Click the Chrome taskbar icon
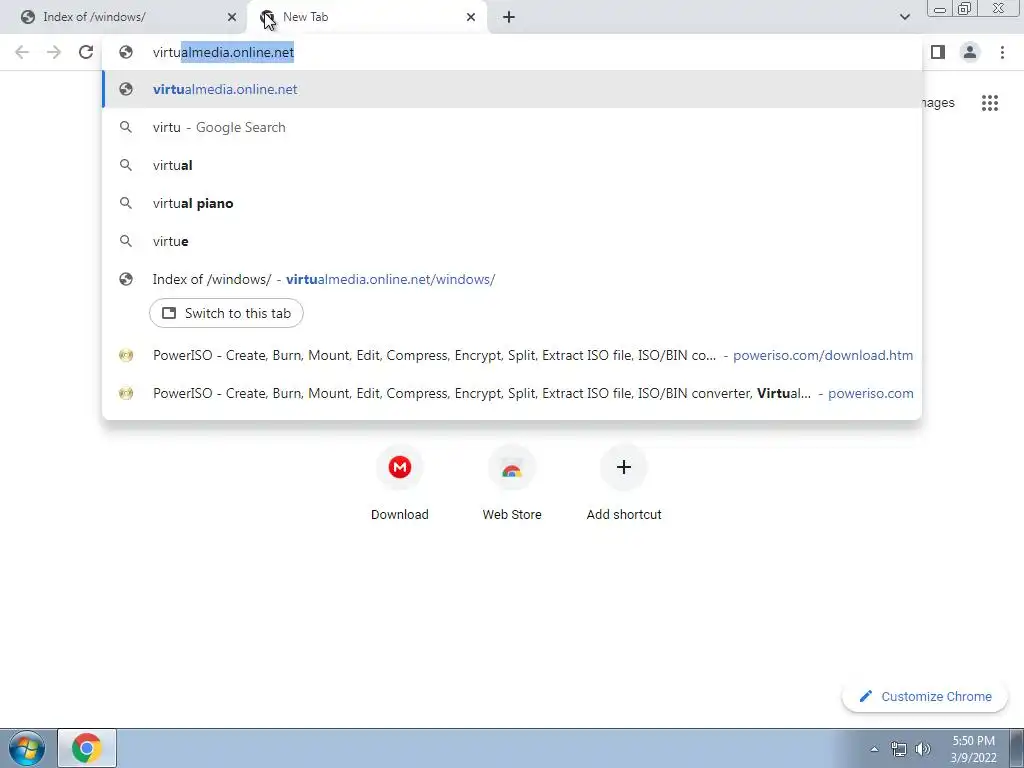Image resolution: width=1024 pixels, height=768 pixels. 87,748
